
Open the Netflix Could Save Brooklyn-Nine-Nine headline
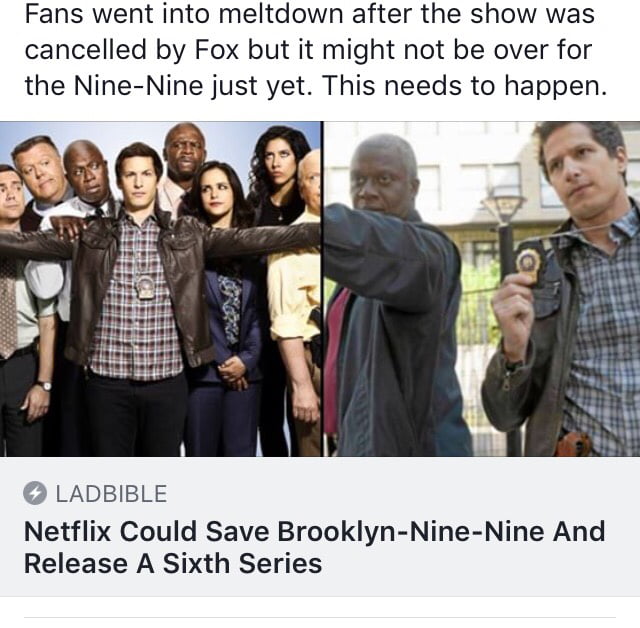tap(314, 547)
